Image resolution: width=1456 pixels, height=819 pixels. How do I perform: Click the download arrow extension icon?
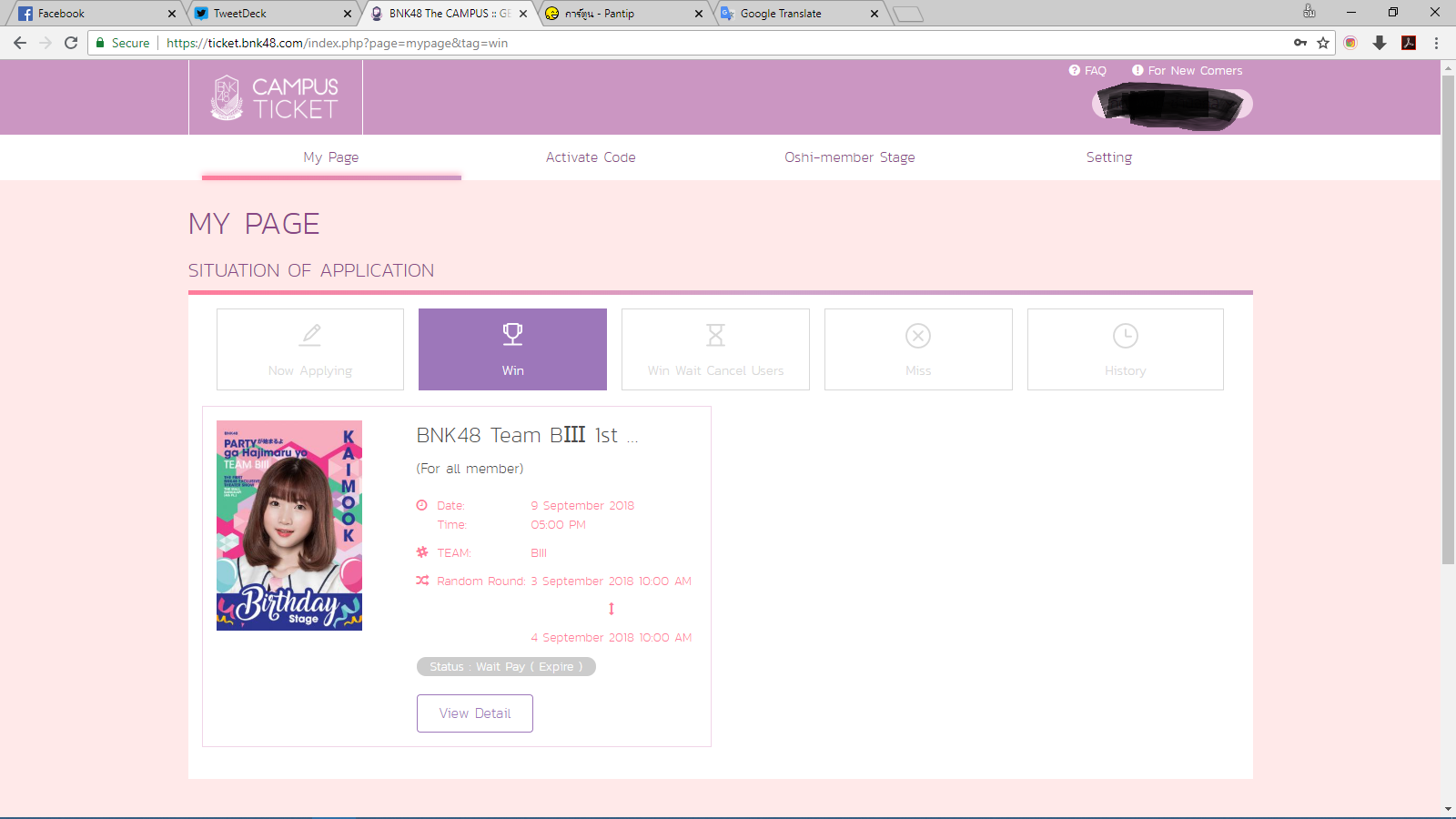tap(1380, 43)
